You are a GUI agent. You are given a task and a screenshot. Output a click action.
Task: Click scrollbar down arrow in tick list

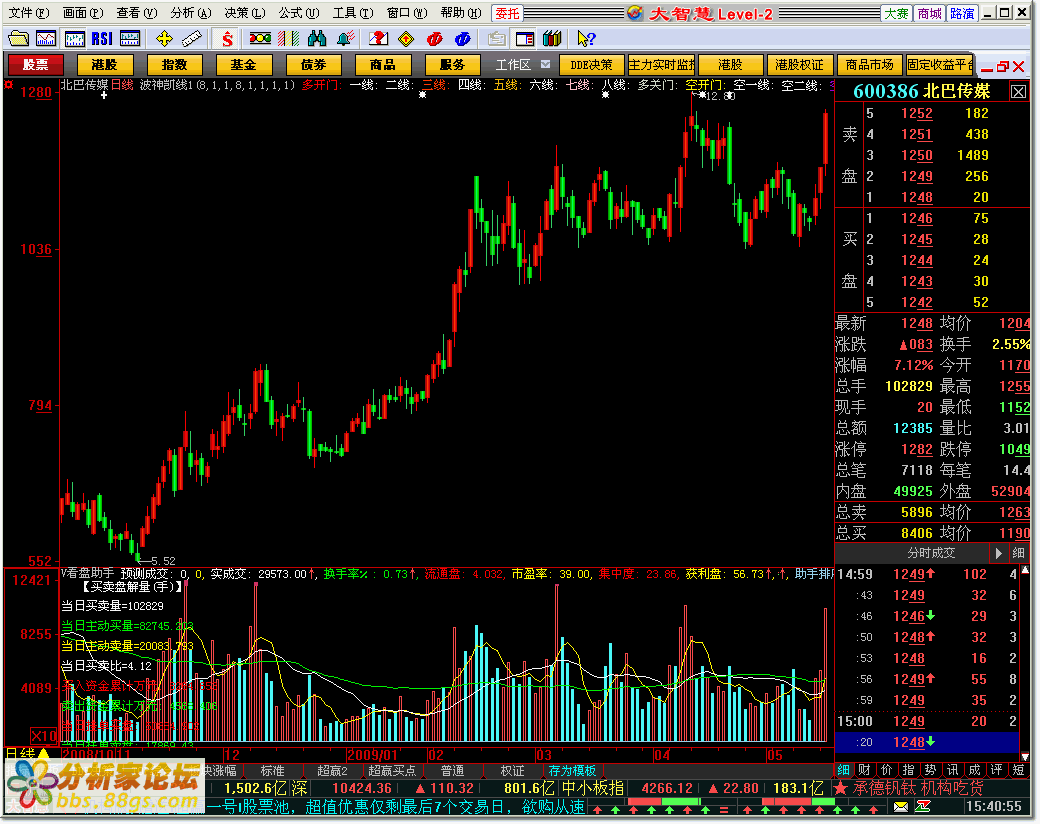pos(1025,756)
